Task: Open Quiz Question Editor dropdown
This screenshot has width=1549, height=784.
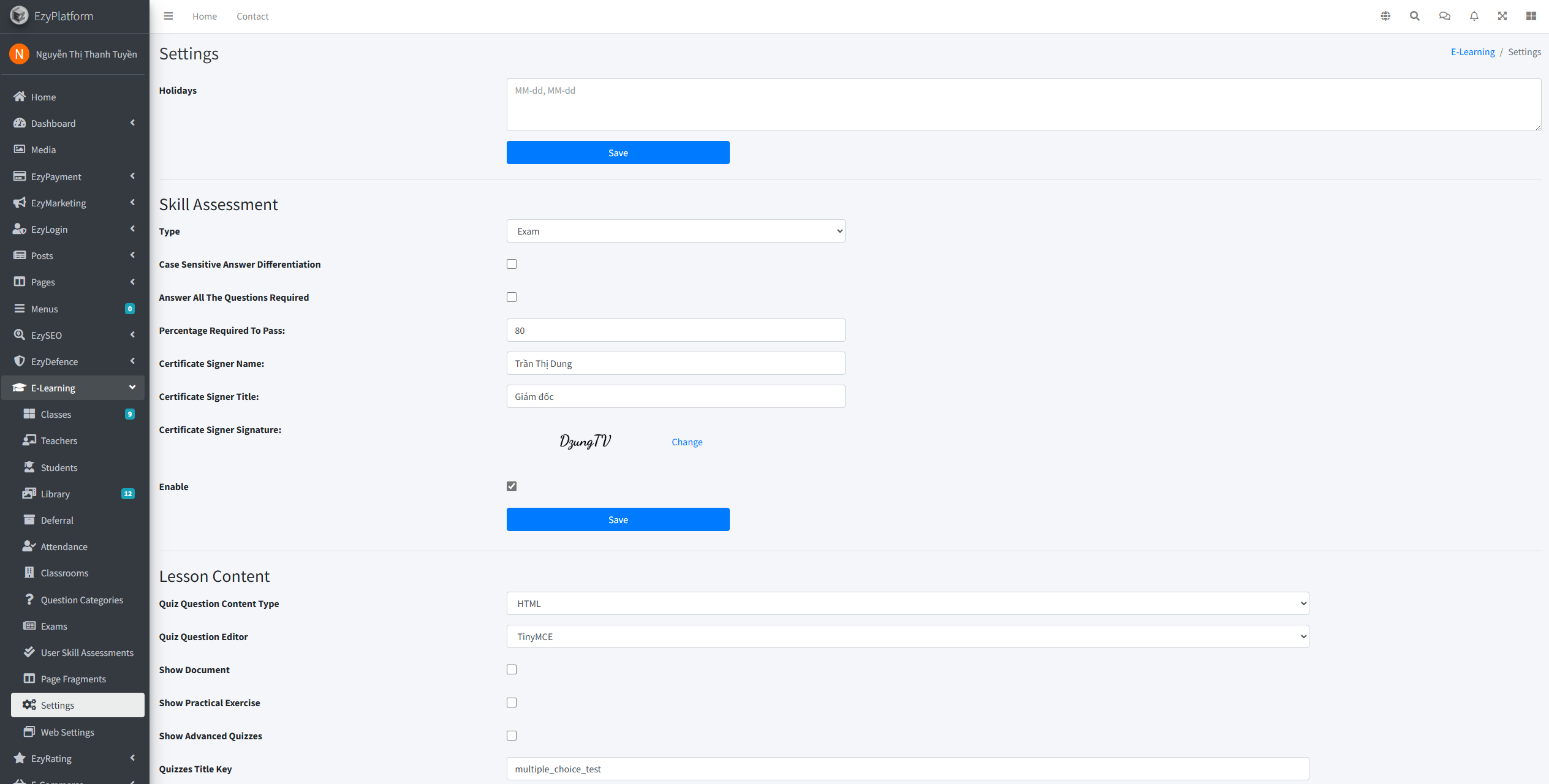Action: coord(907,636)
